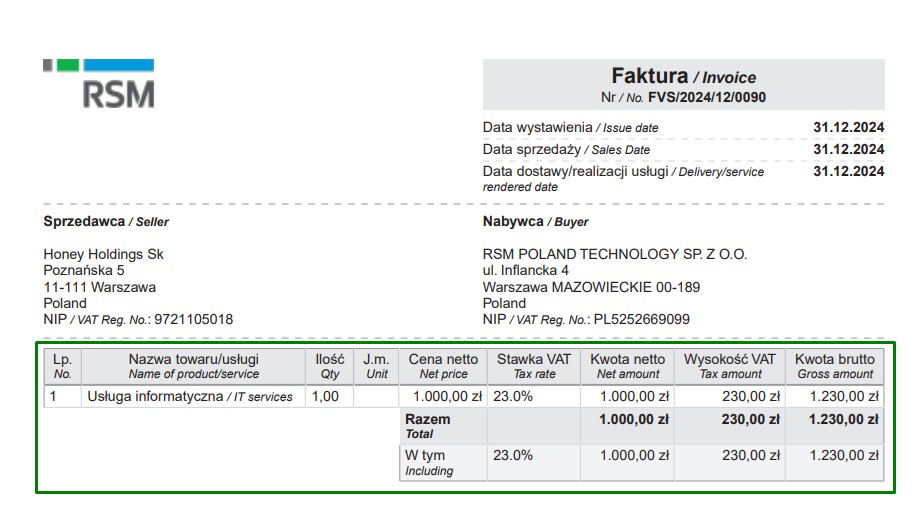Viewport: 915px width, 507px height.
Task: Click the Cena netto column header
Action: (443, 366)
